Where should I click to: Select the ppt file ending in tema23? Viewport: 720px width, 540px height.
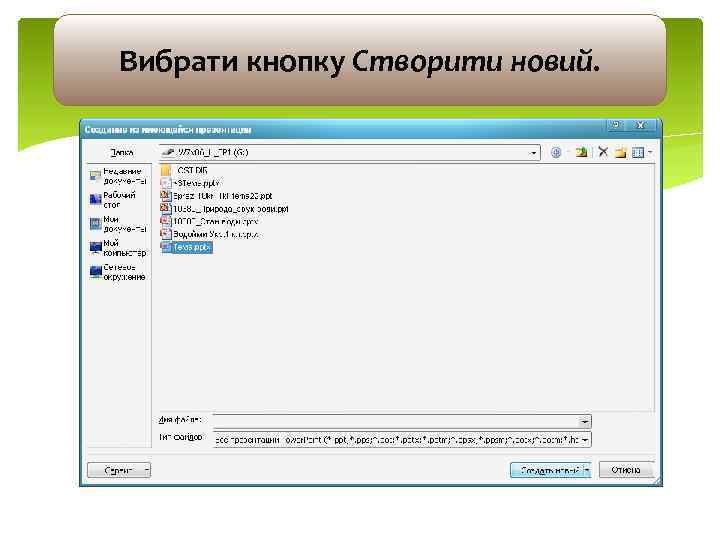(216, 196)
